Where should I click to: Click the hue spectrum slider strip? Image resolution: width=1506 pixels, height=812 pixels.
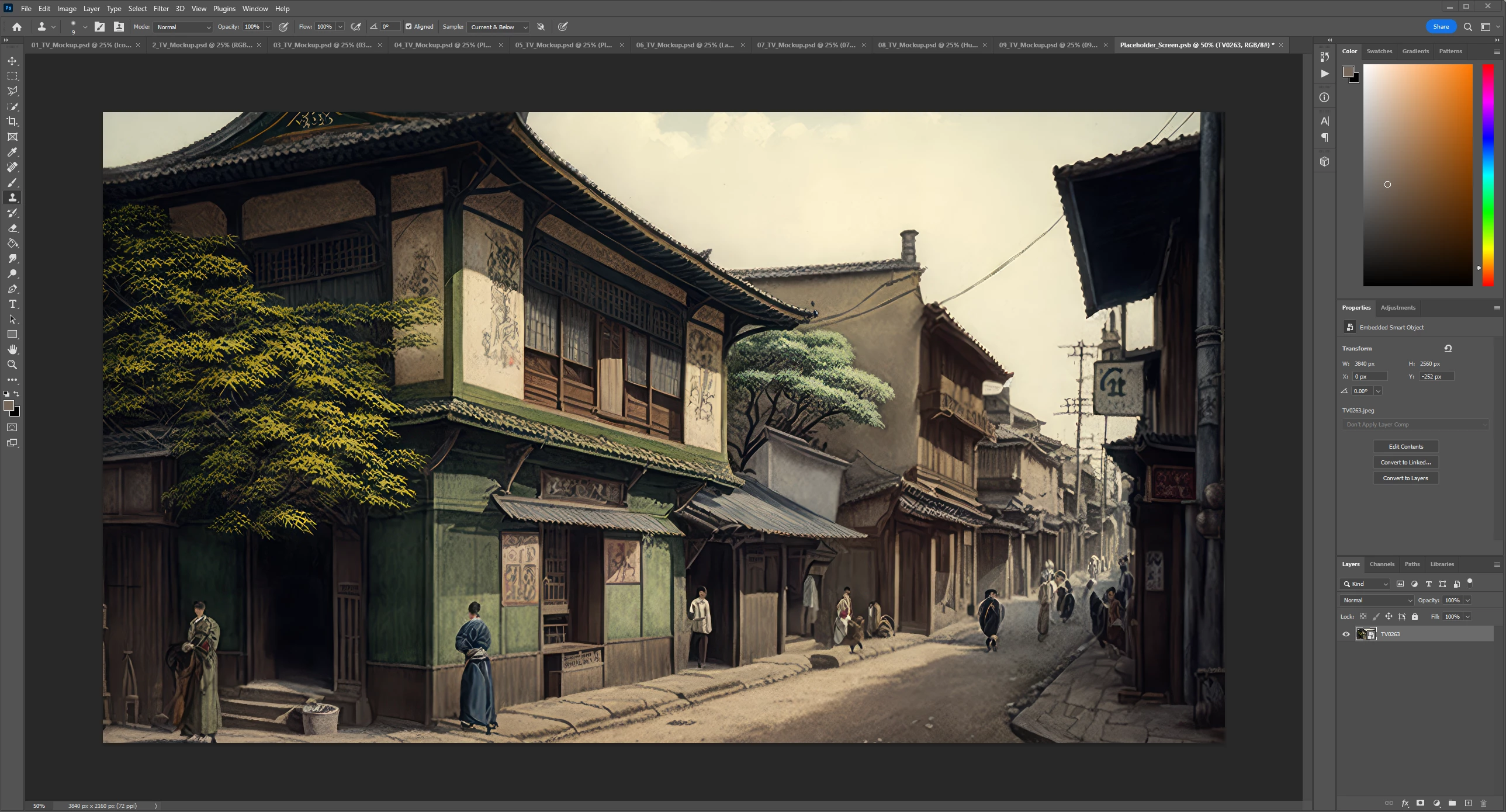click(1488, 175)
